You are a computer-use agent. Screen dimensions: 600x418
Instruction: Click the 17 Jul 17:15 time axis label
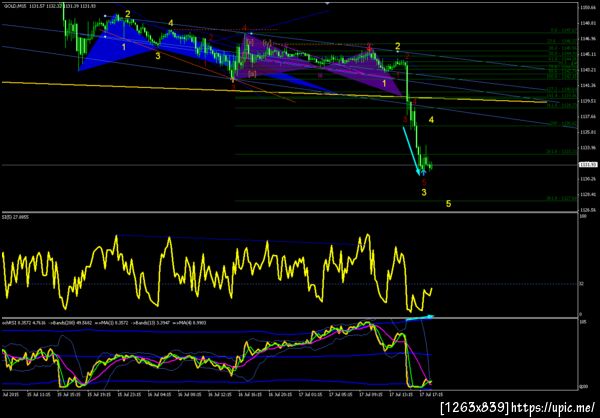(430, 394)
